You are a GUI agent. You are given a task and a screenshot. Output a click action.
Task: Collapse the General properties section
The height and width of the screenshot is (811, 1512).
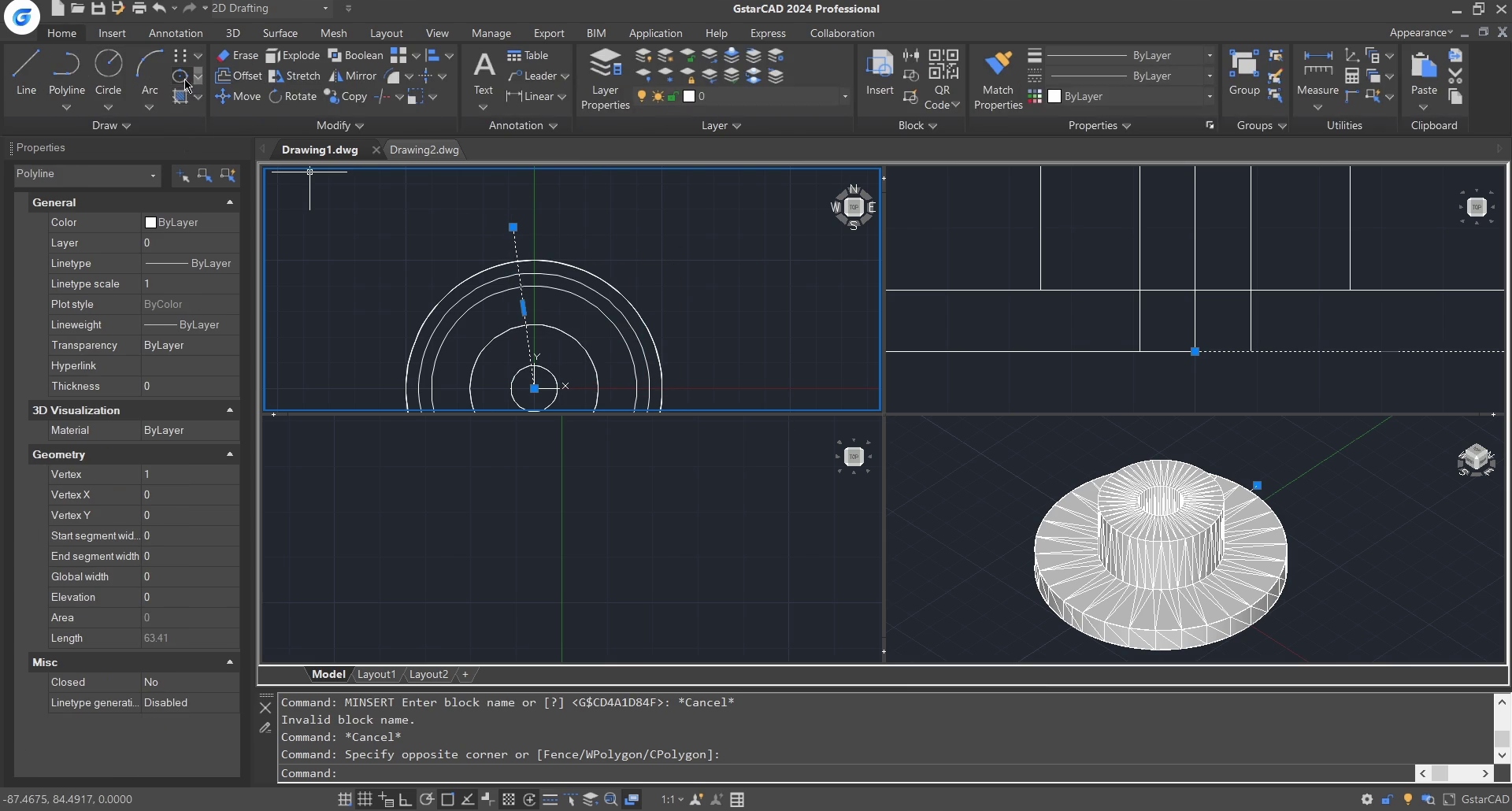230,202
